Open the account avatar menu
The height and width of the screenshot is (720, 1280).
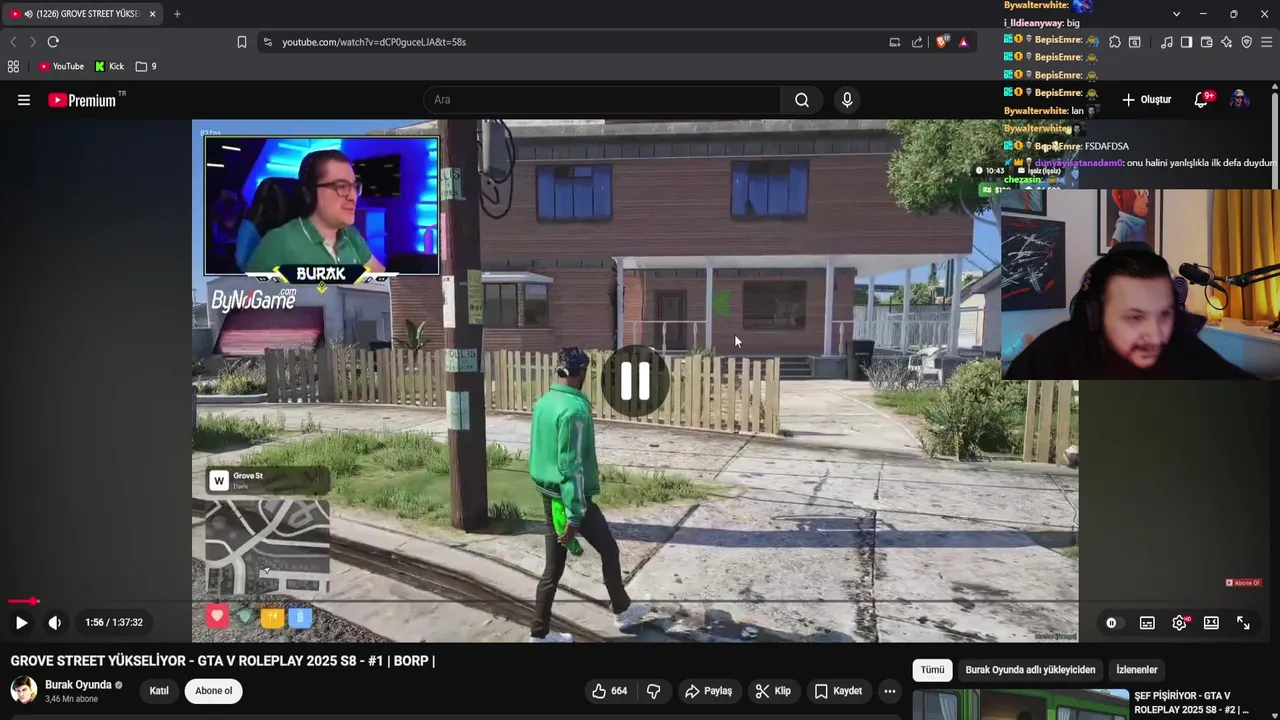[x=1239, y=99]
